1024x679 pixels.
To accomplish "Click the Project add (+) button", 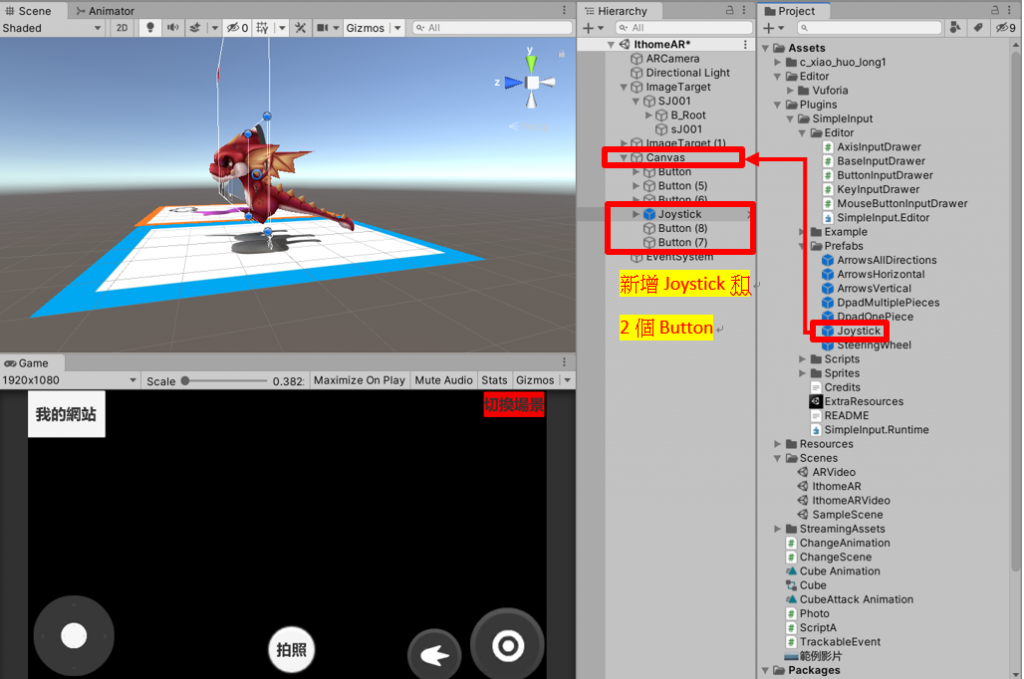I will click(769, 27).
